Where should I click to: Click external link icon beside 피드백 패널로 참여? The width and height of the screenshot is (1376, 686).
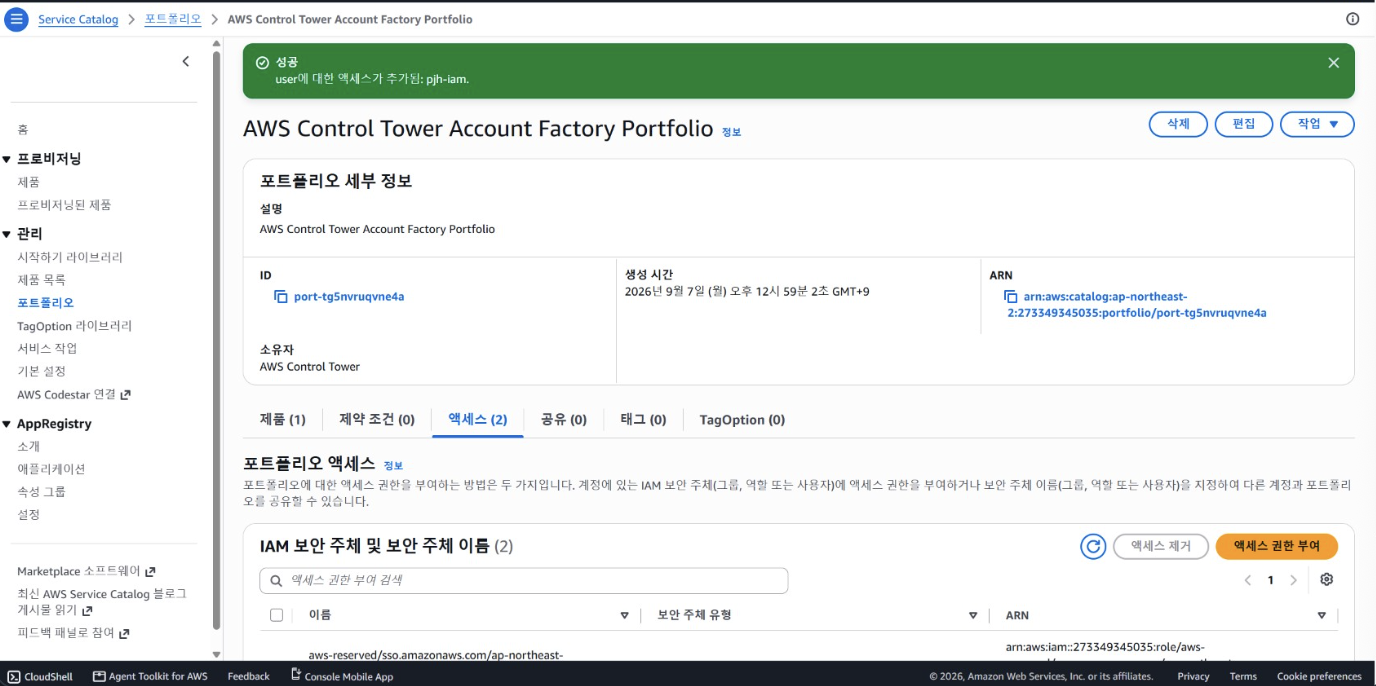[x=124, y=633]
